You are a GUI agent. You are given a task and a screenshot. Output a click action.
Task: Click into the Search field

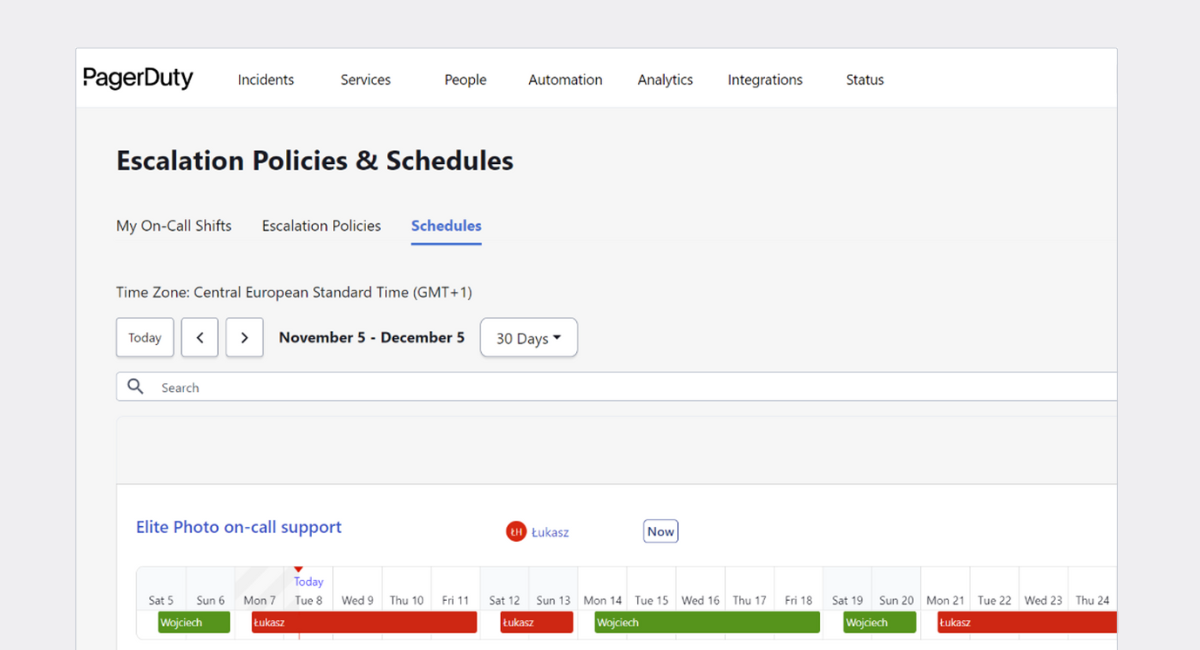[x=616, y=387]
